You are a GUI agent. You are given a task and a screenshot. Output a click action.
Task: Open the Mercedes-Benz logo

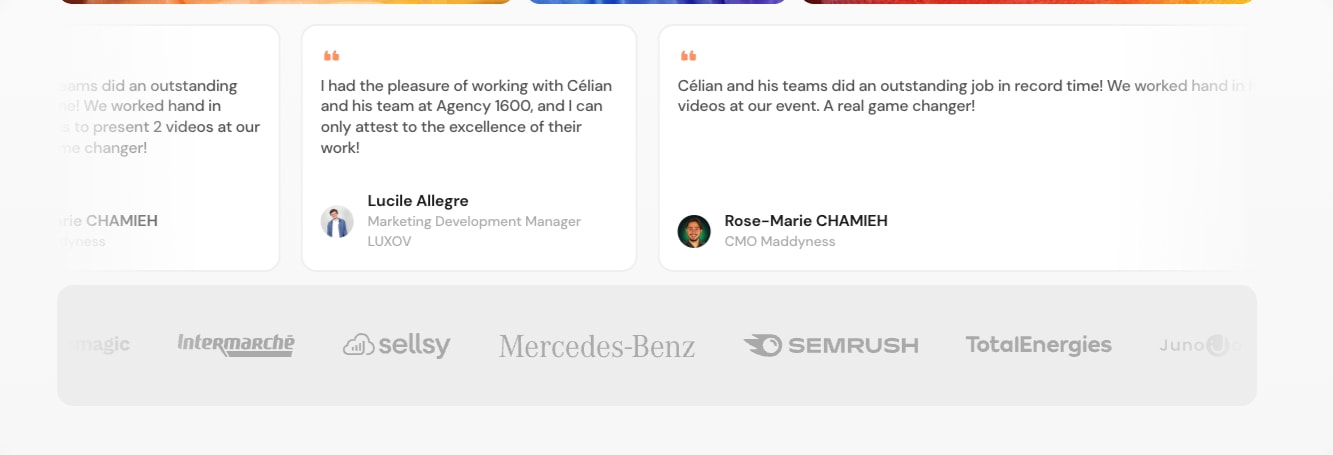[597, 346]
